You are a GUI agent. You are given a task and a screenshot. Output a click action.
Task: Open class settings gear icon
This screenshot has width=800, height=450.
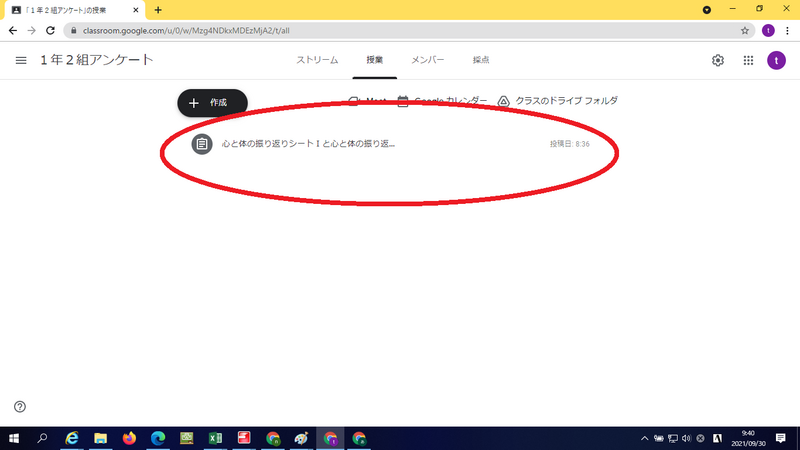[x=718, y=60]
